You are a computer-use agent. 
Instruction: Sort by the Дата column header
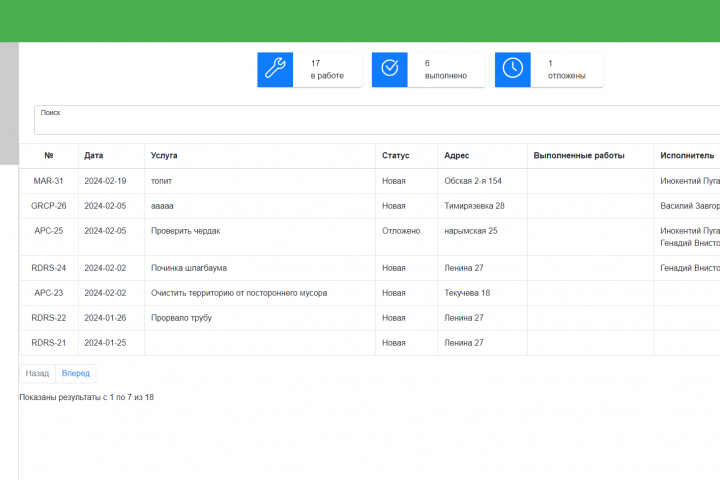94,156
